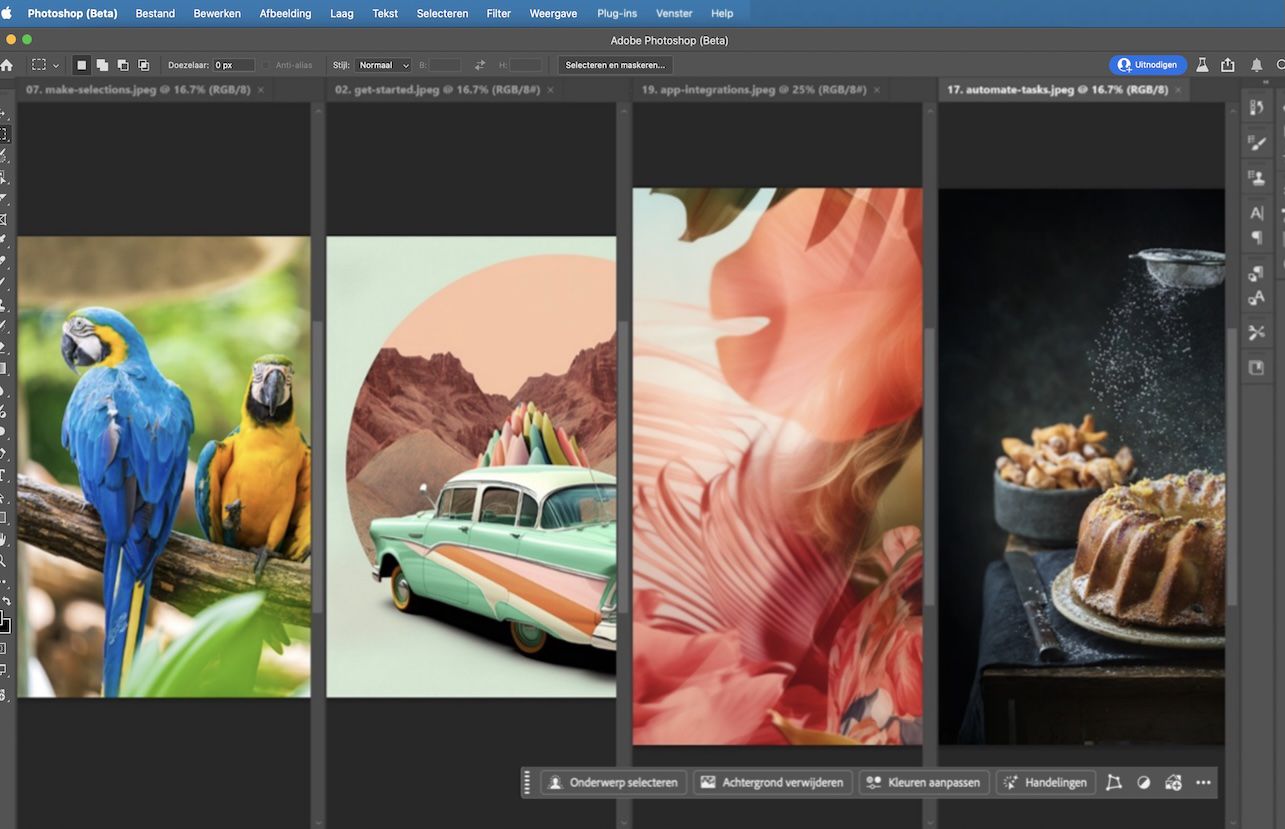The image size is (1285, 829).
Task: Open the Brush Settings panel icon
Action: pyautogui.click(x=1257, y=142)
